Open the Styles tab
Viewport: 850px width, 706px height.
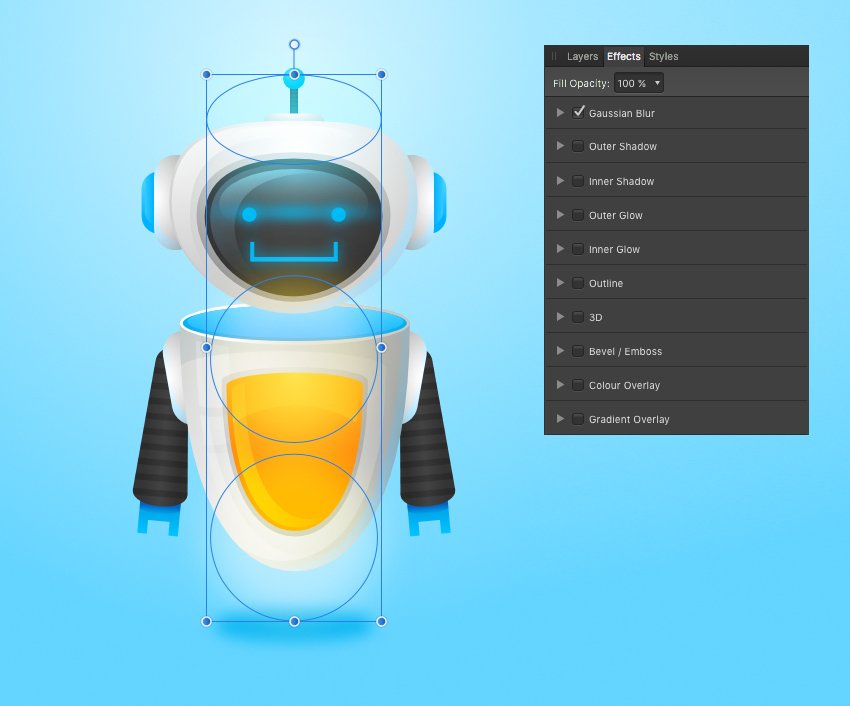(664, 56)
